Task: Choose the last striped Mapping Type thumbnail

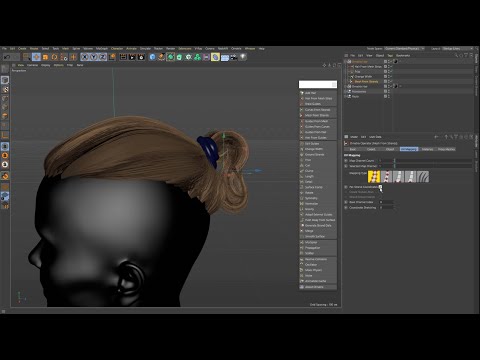Action: click(423, 176)
